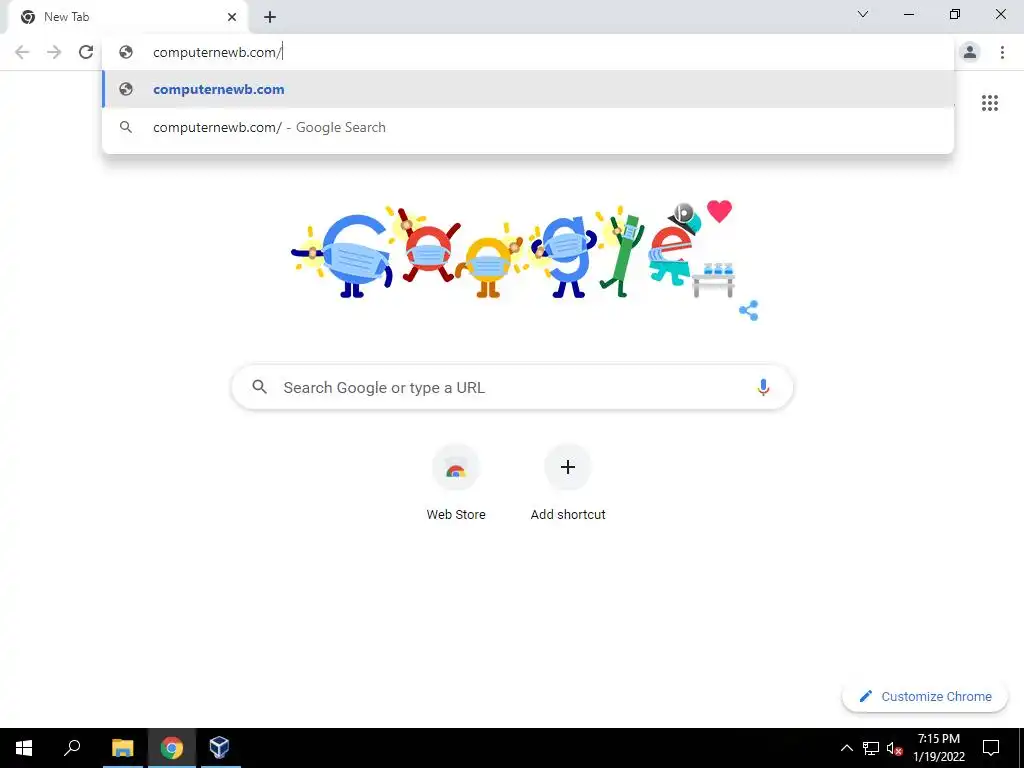Viewport: 1024px width, 768px height.
Task: Click the browser forward arrow
Action: [54, 52]
